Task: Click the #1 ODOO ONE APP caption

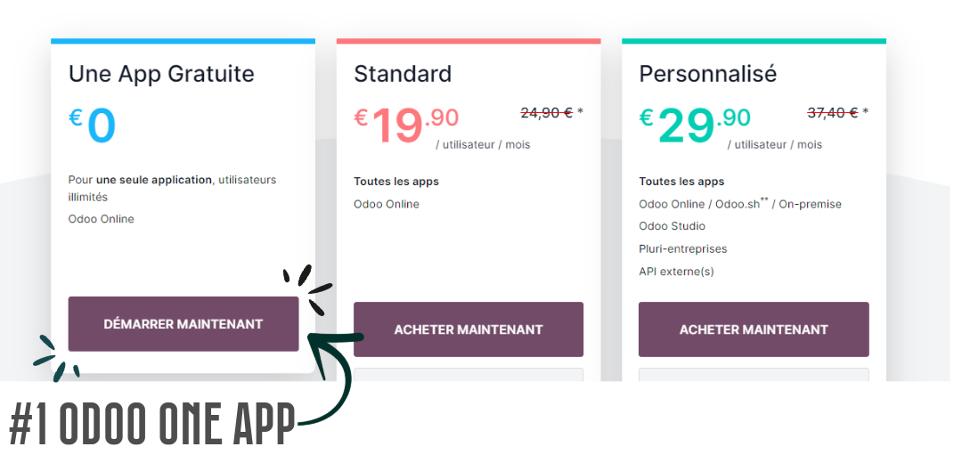Action: pyautogui.click(x=152, y=425)
